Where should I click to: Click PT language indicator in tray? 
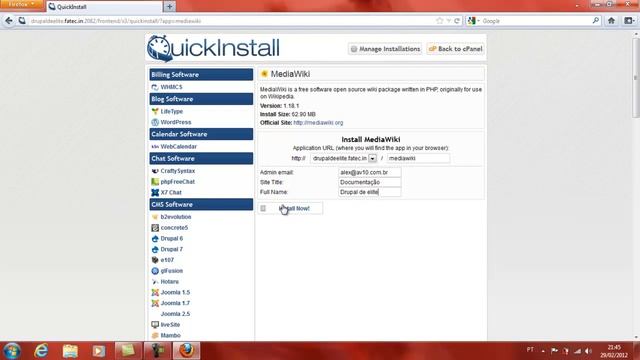pos(530,350)
